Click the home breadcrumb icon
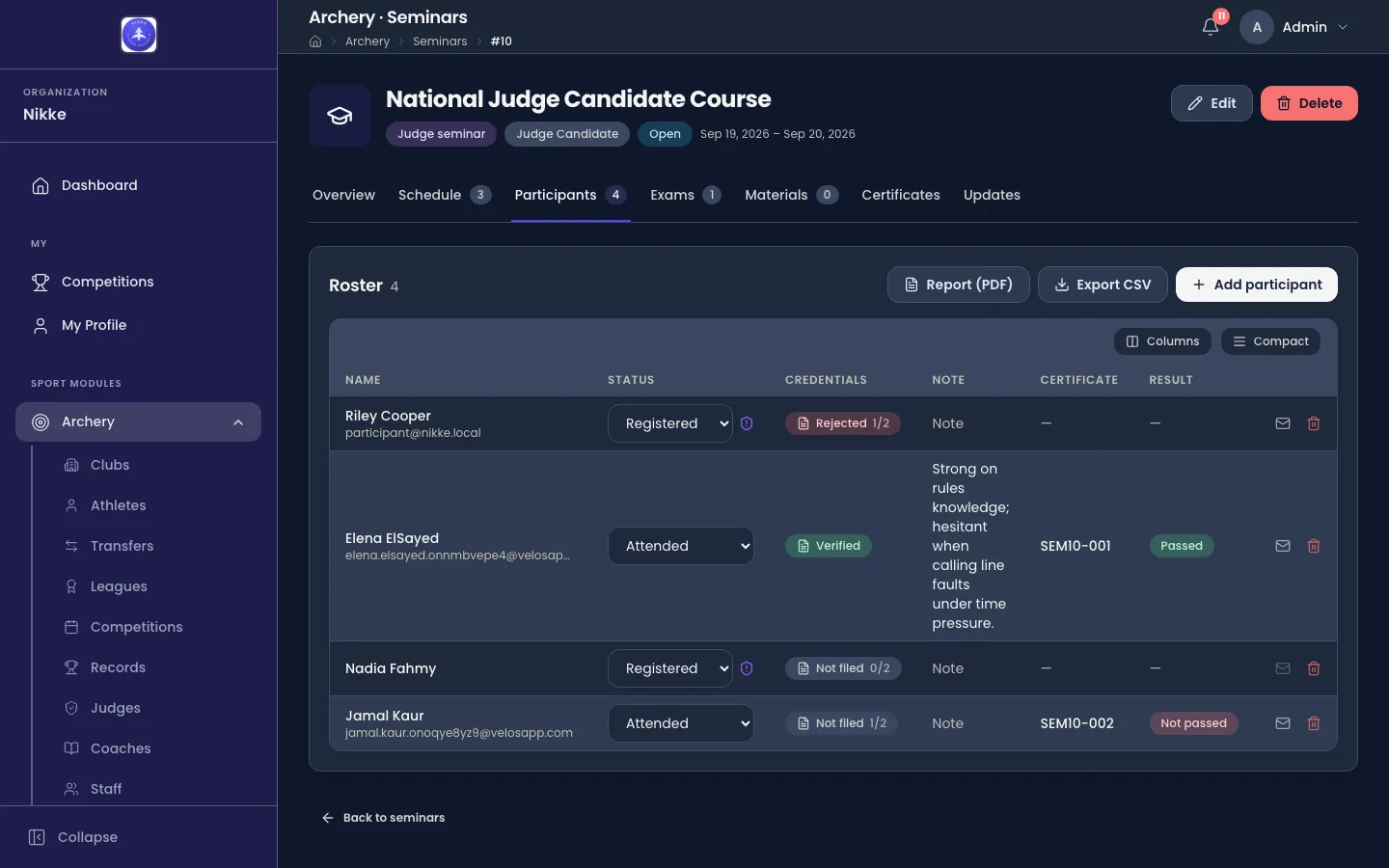Image resolution: width=1389 pixels, height=868 pixels. [x=315, y=41]
